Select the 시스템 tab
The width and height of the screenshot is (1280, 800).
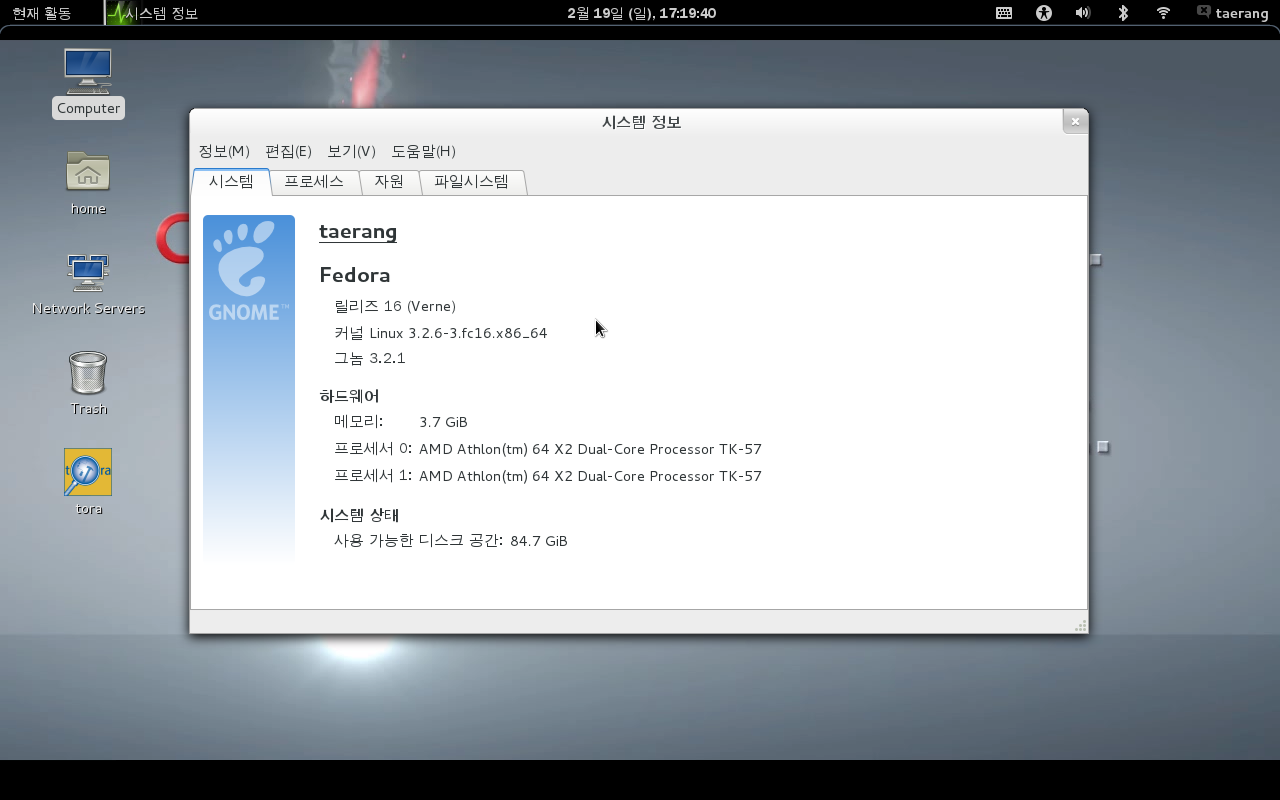click(x=231, y=182)
